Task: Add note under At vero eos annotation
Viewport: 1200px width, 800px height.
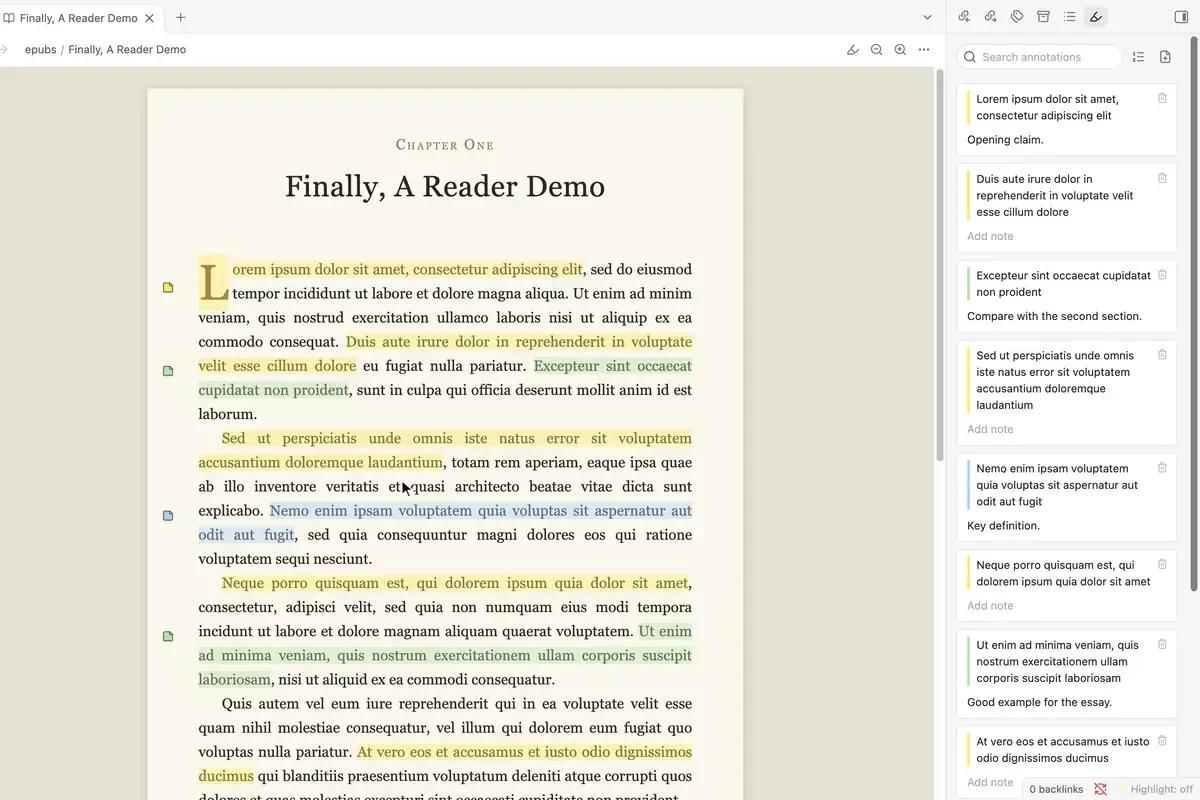Action: point(990,782)
